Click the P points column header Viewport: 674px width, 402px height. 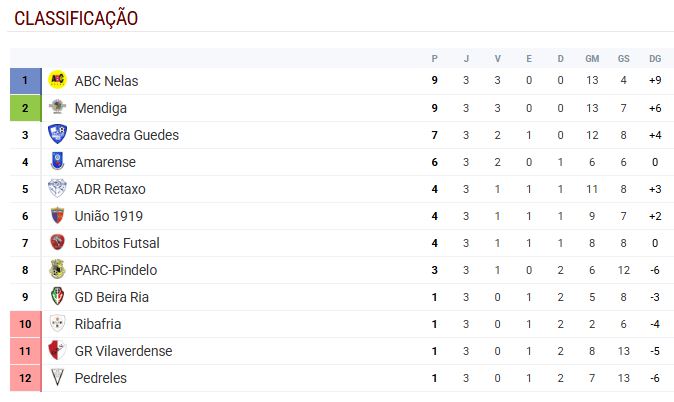434,58
